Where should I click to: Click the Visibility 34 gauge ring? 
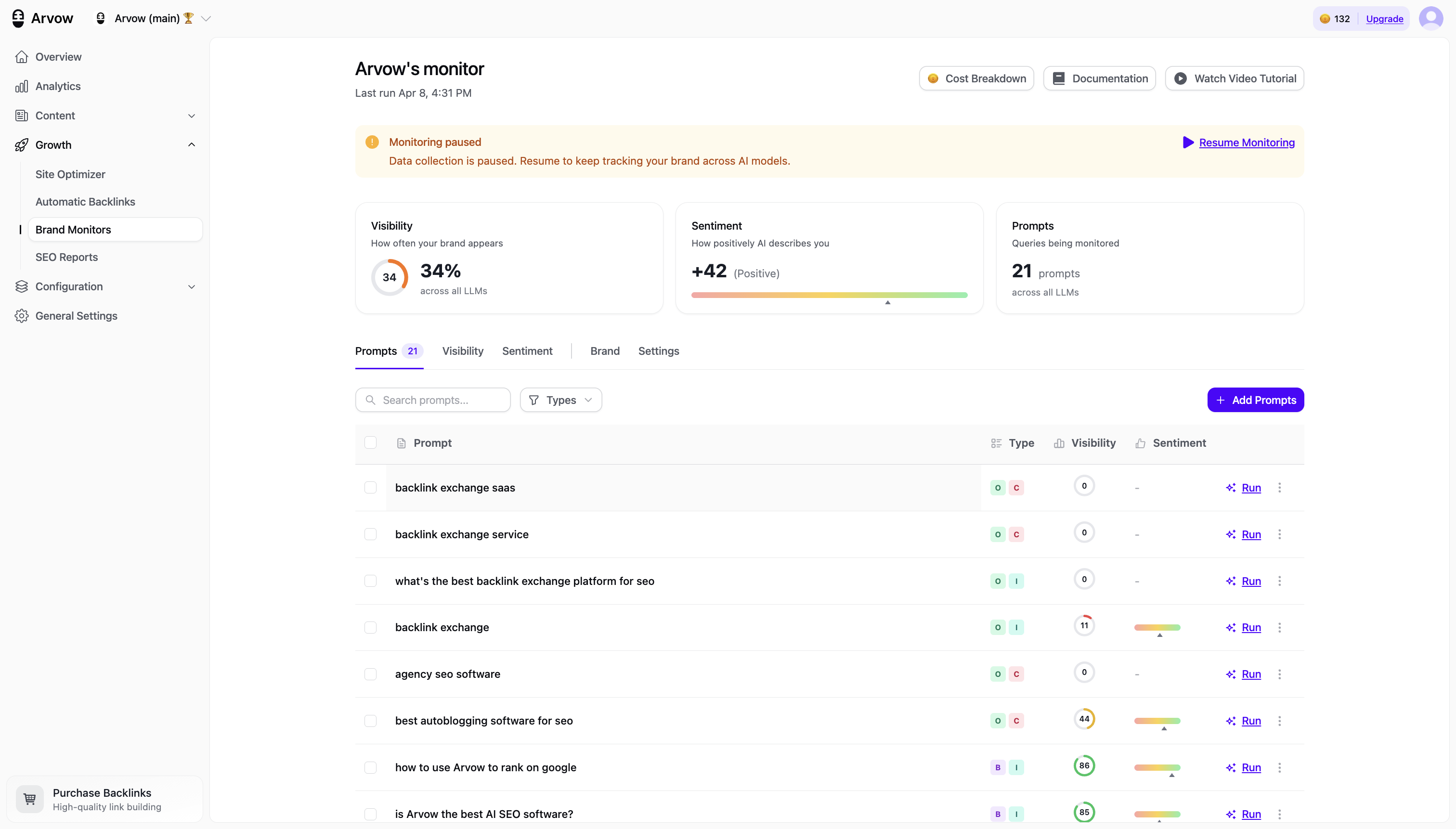(x=390, y=277)
